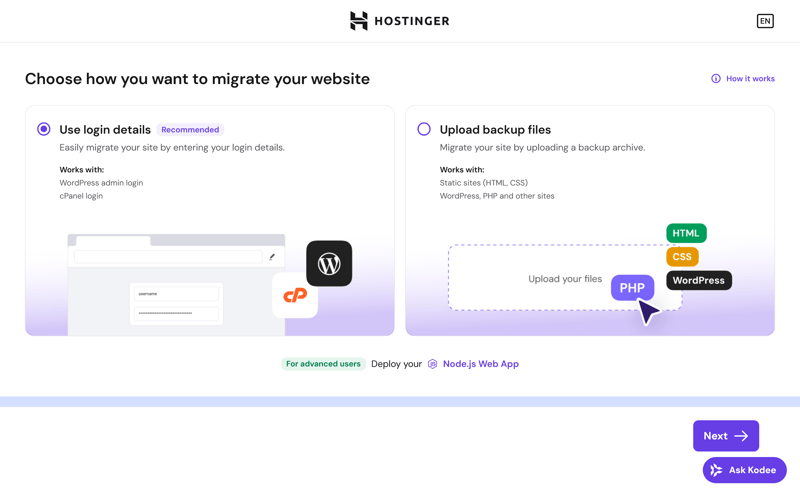Click the PHP badge
Viewport: 800px width, 491px height.
point(632,288)
